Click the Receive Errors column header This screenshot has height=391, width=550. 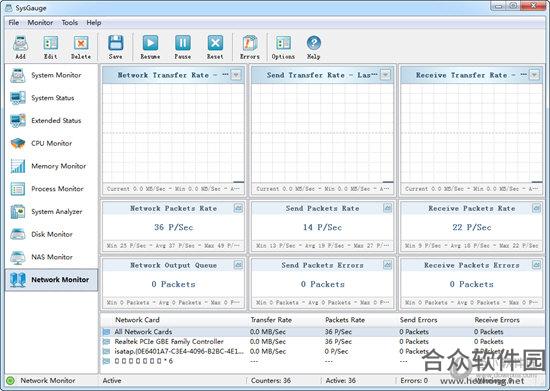tap(497, 320)
